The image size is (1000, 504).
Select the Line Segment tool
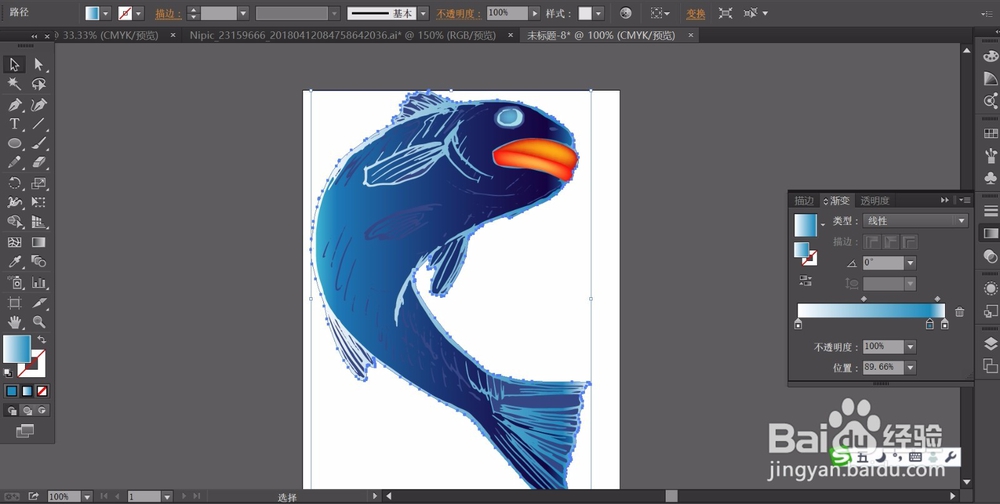click(39, 124)
